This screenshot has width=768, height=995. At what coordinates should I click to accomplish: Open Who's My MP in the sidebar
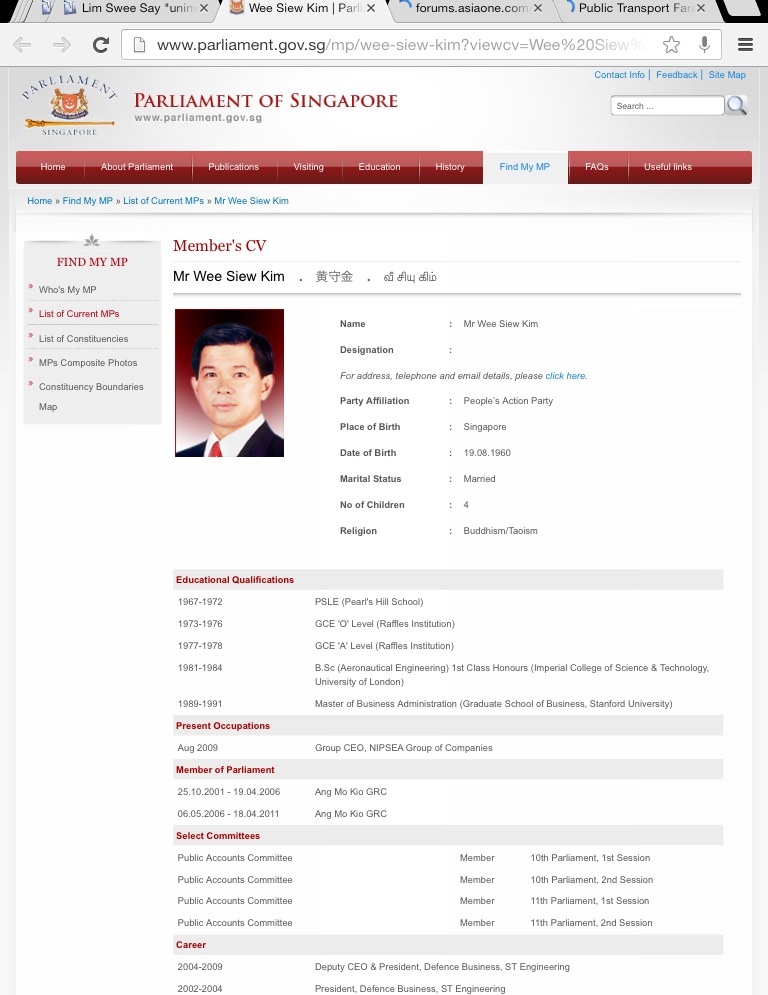click(67, 289)
